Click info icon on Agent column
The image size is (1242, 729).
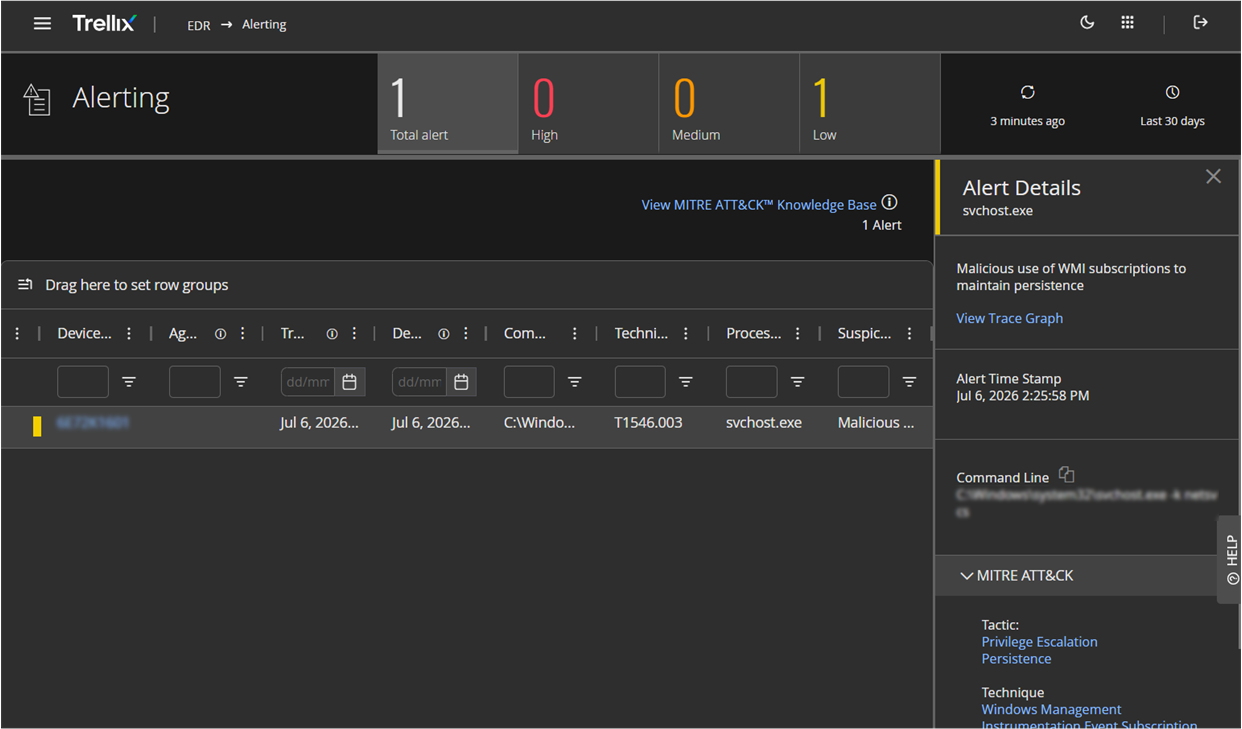click(220, 334)
